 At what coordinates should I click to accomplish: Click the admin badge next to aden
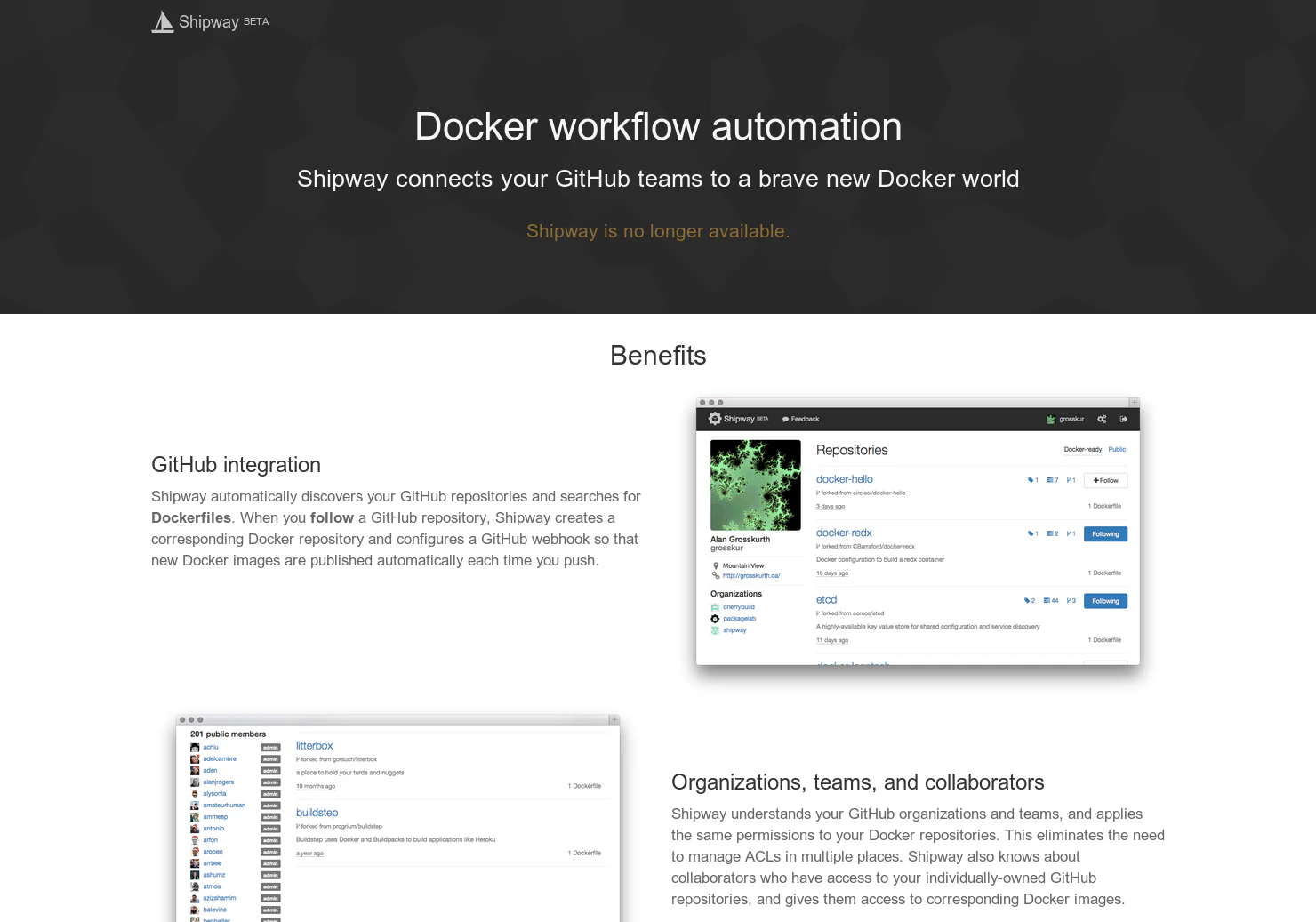pyautogui.click(x=270, y=771)
